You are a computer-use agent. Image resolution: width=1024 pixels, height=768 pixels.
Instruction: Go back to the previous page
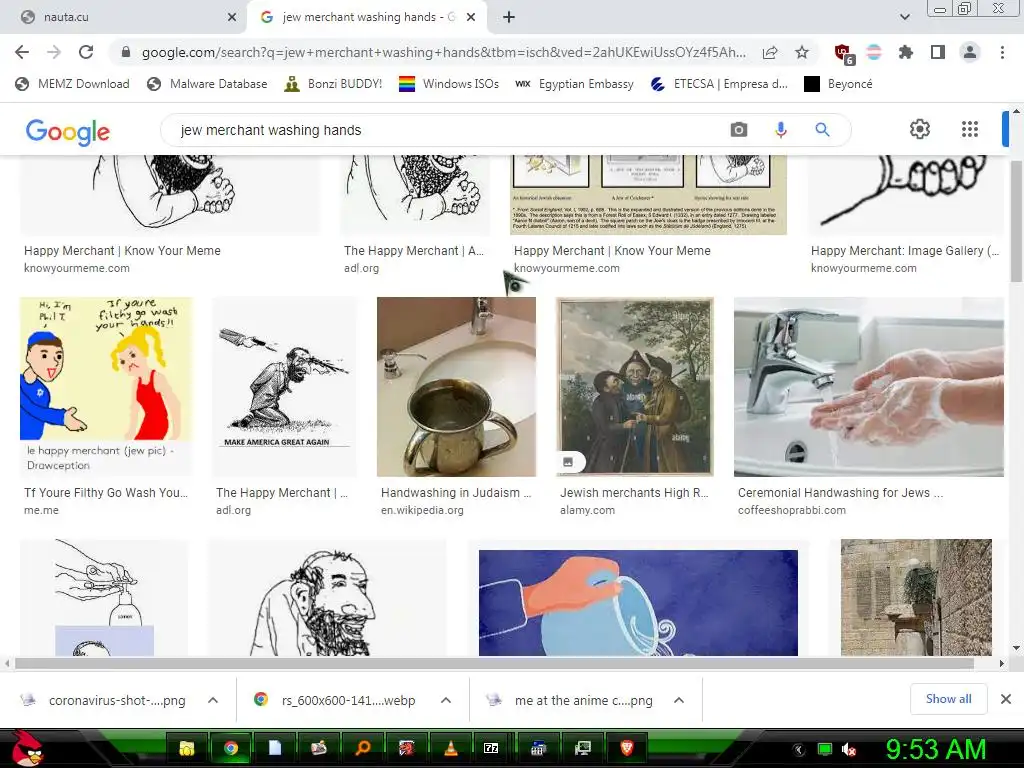click(22, 52)
